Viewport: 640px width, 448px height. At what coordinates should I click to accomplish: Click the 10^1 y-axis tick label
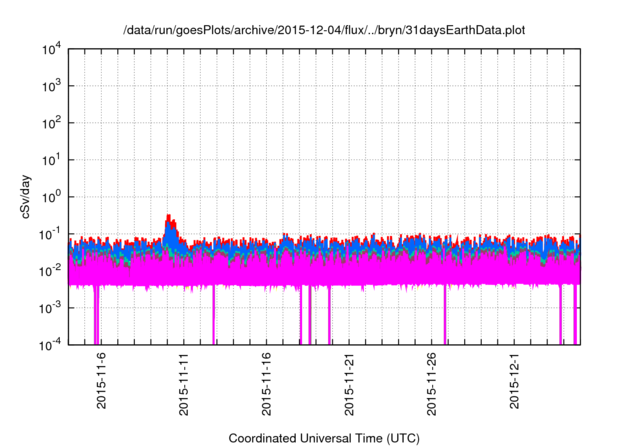[52, 160]
